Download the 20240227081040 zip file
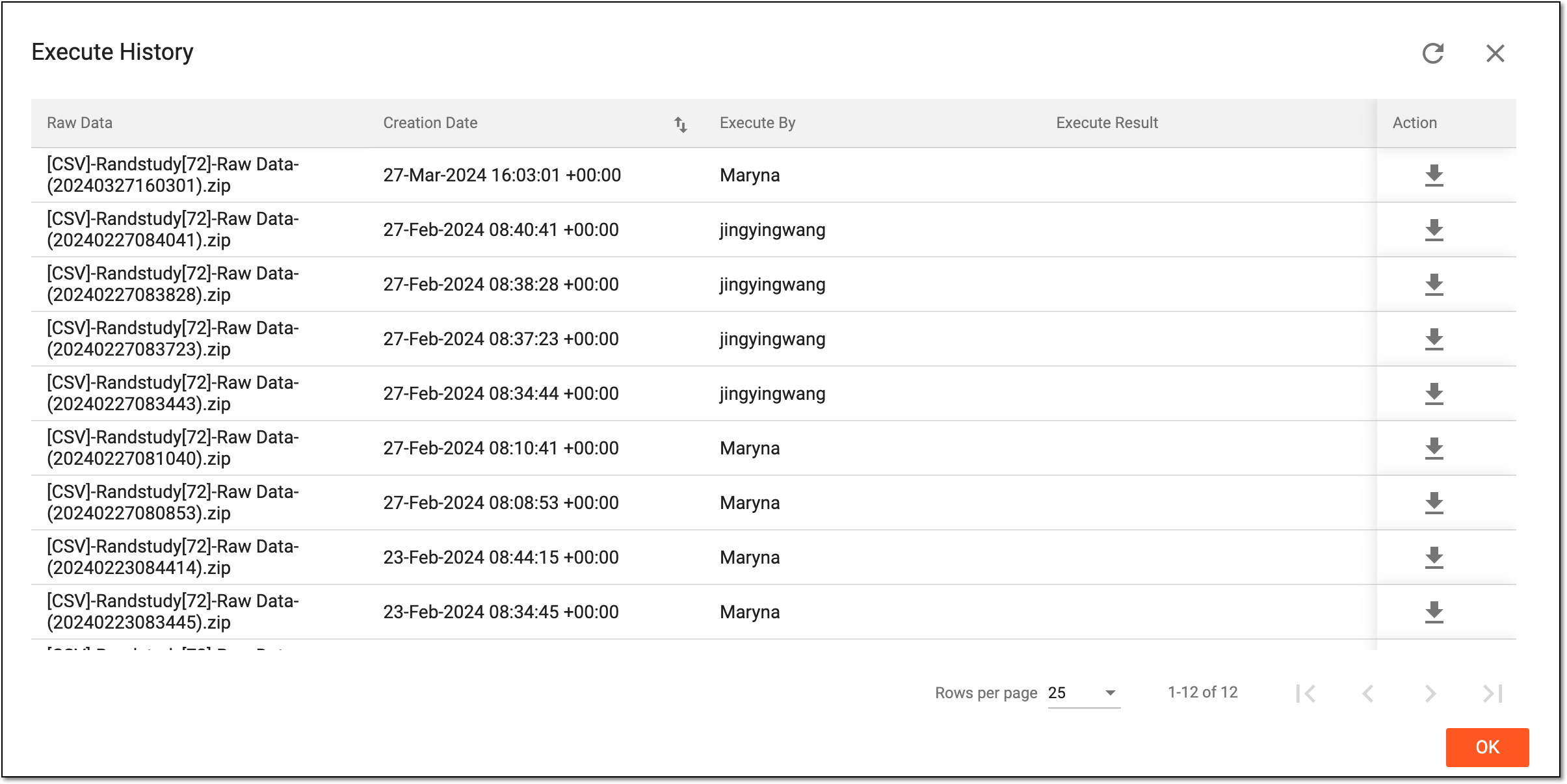The image size is (1567, 784). 1434,449
